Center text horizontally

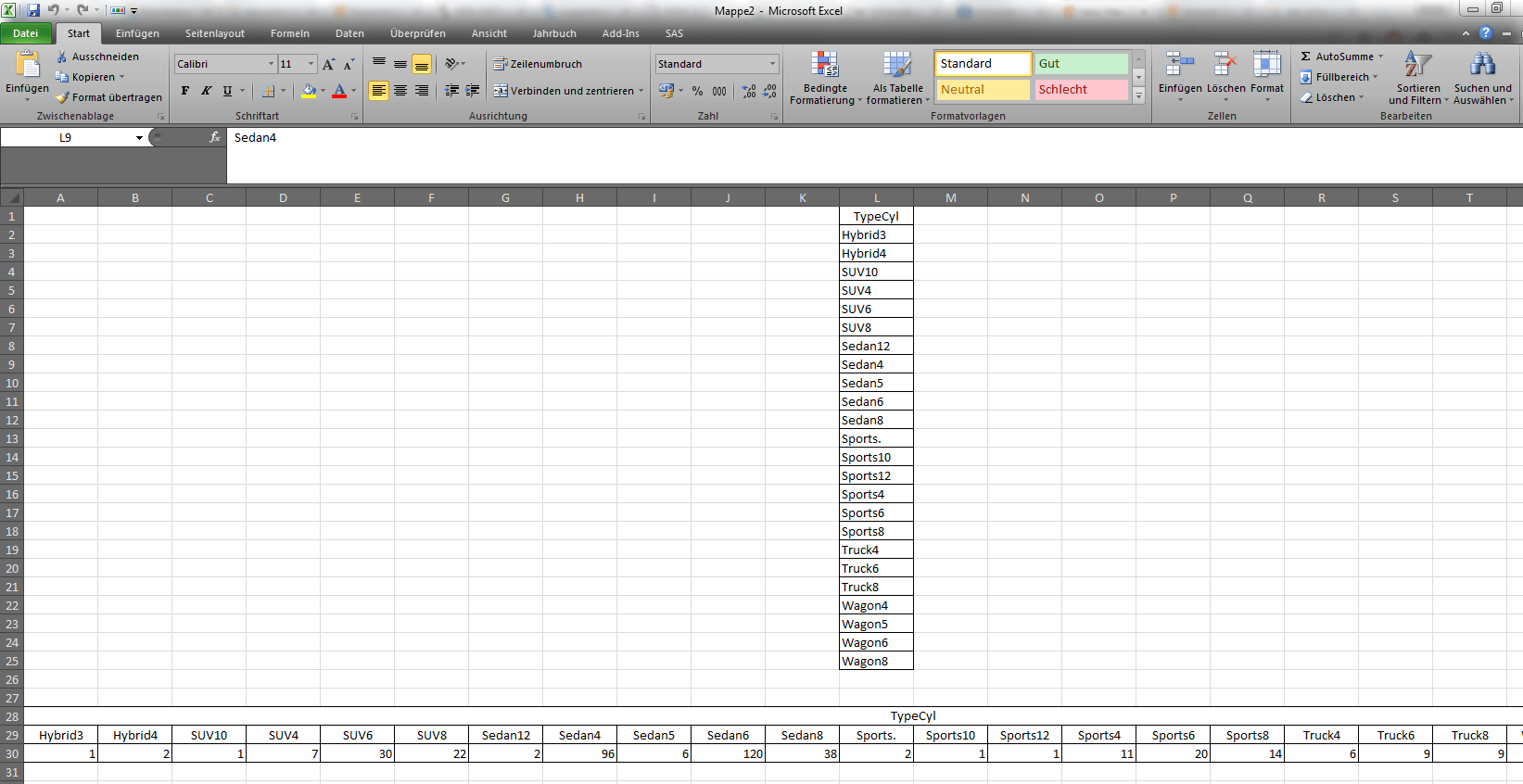point(400,91)
